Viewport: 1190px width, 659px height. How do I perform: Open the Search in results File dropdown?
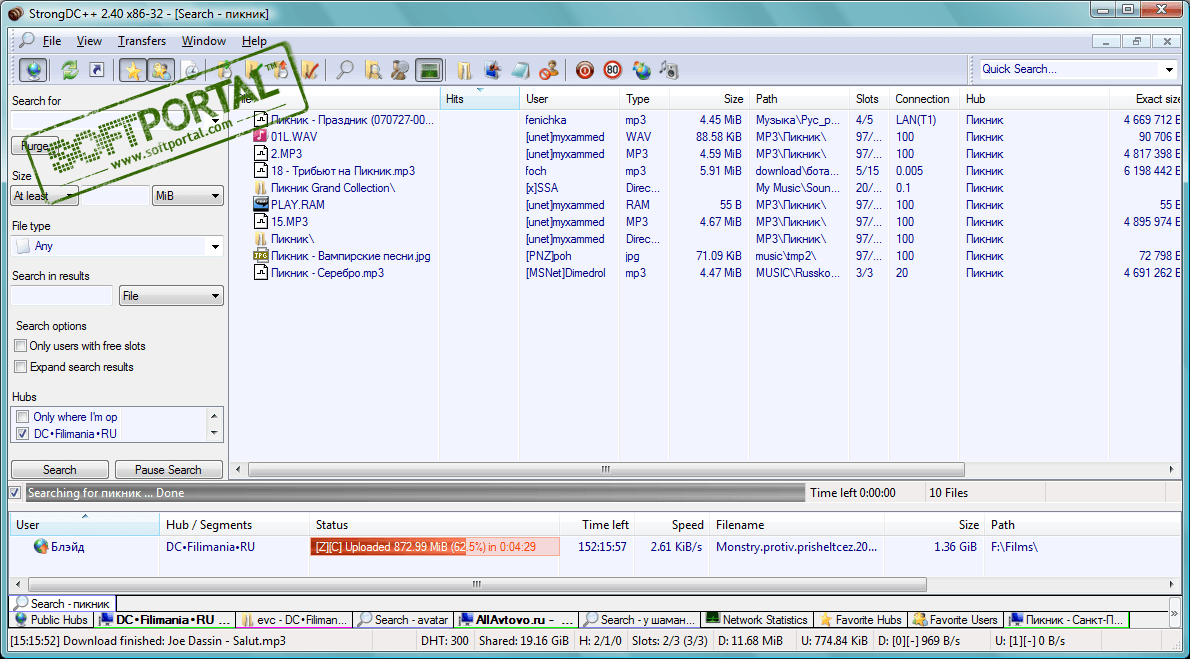[171, 296]
